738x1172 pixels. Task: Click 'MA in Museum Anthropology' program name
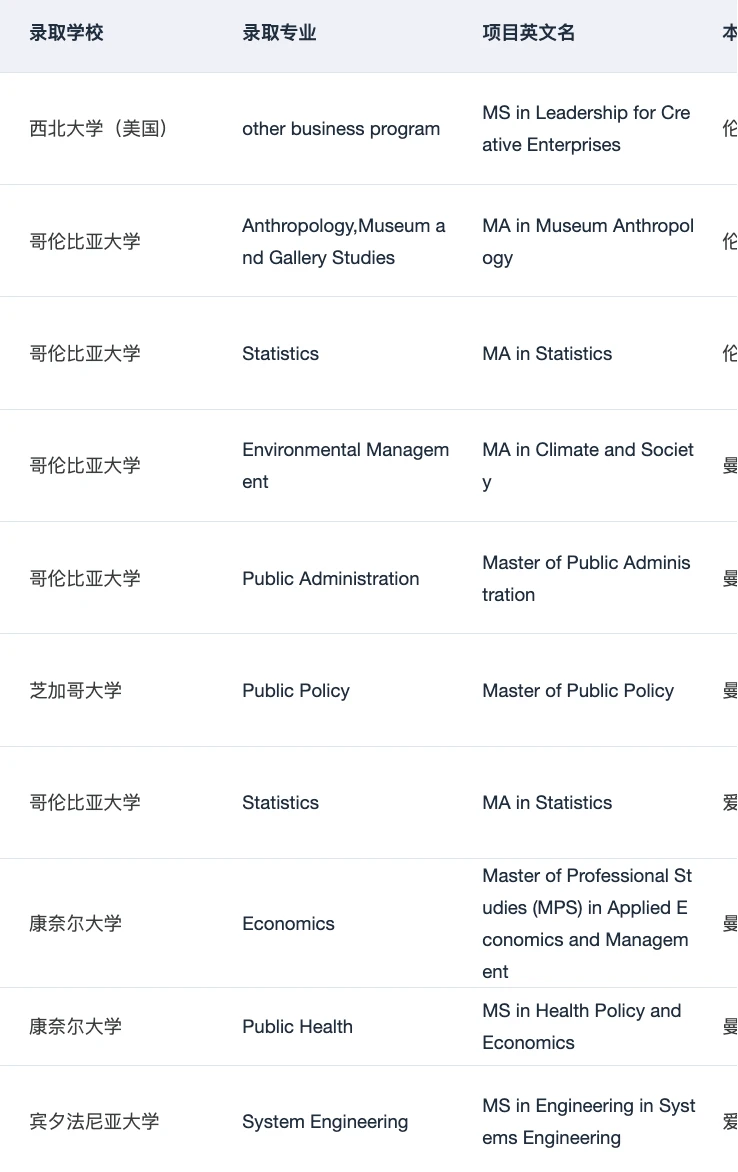(x=588, y=241)
